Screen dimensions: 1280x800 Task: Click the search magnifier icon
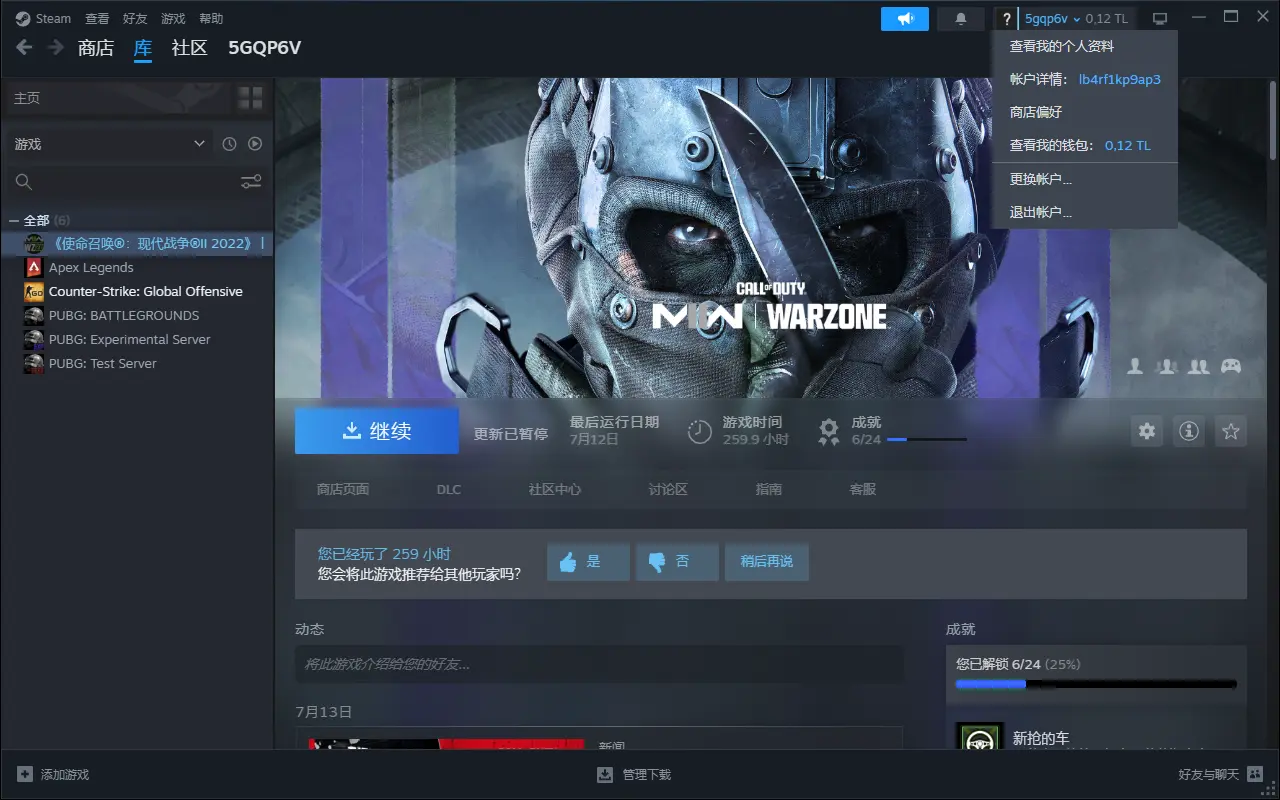(24, 182)
